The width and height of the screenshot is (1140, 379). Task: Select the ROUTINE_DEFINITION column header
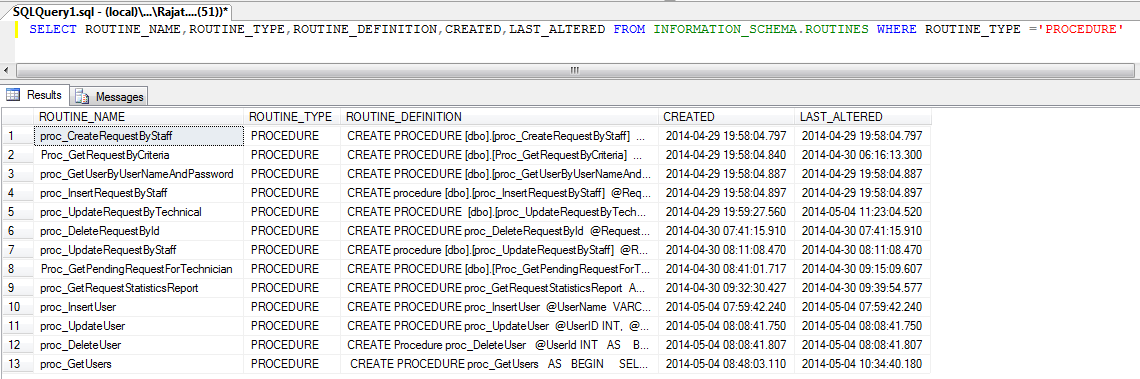tap(499, 116)
